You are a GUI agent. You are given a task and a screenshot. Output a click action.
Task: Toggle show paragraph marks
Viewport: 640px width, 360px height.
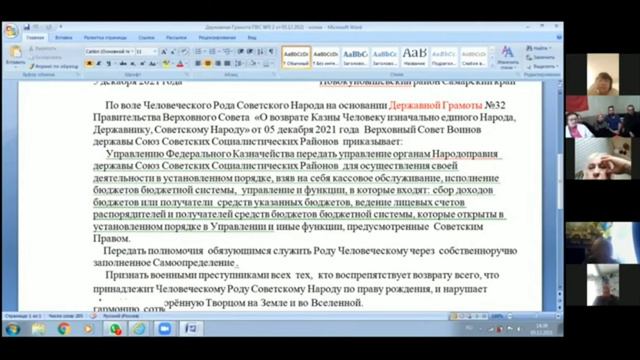(x=271, y=51)
